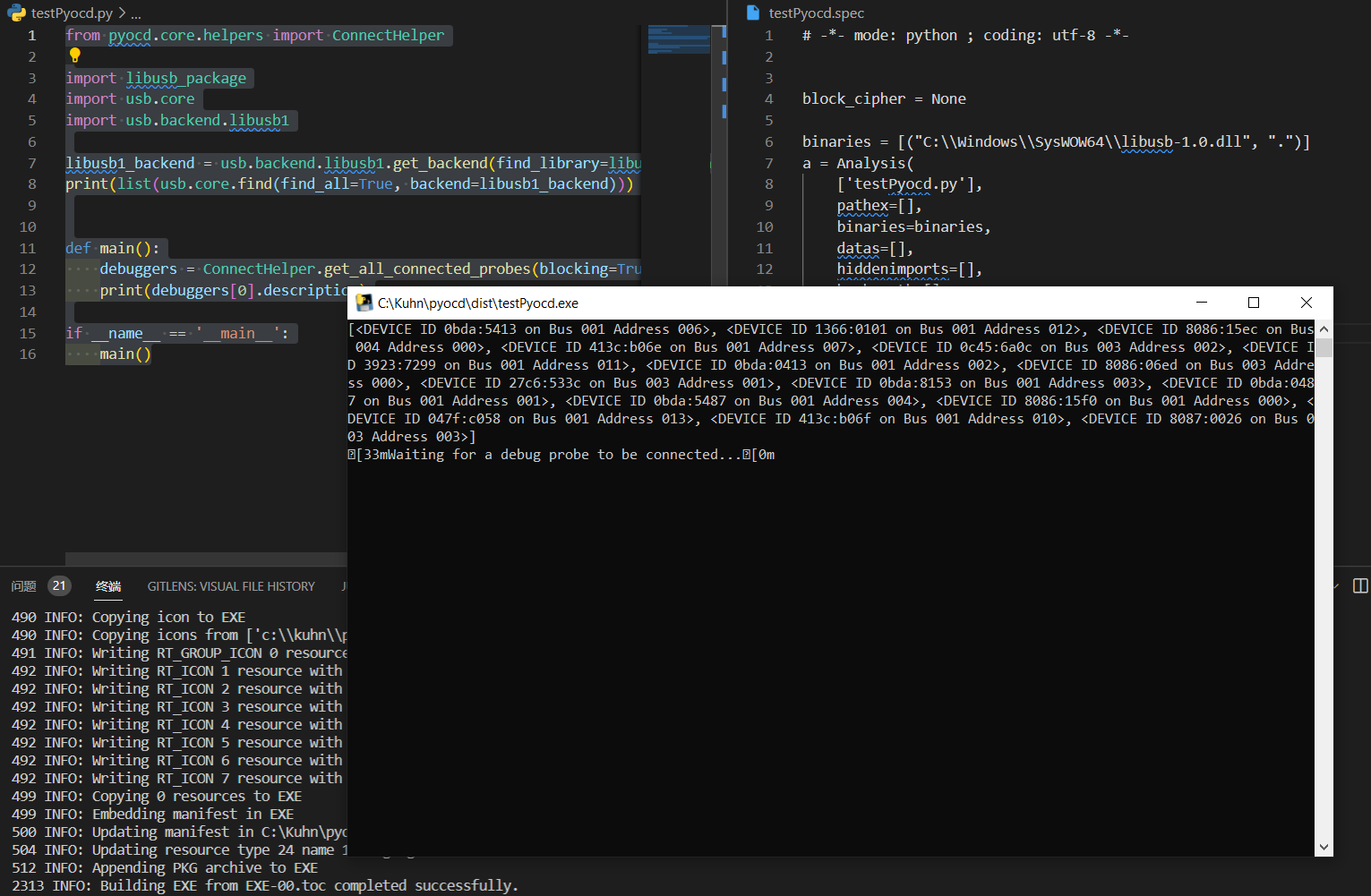Click 'hiddenimports=[],' in spec file
Image resolution: width=1371 pixels, height=896 pixels.
[910, 269]
